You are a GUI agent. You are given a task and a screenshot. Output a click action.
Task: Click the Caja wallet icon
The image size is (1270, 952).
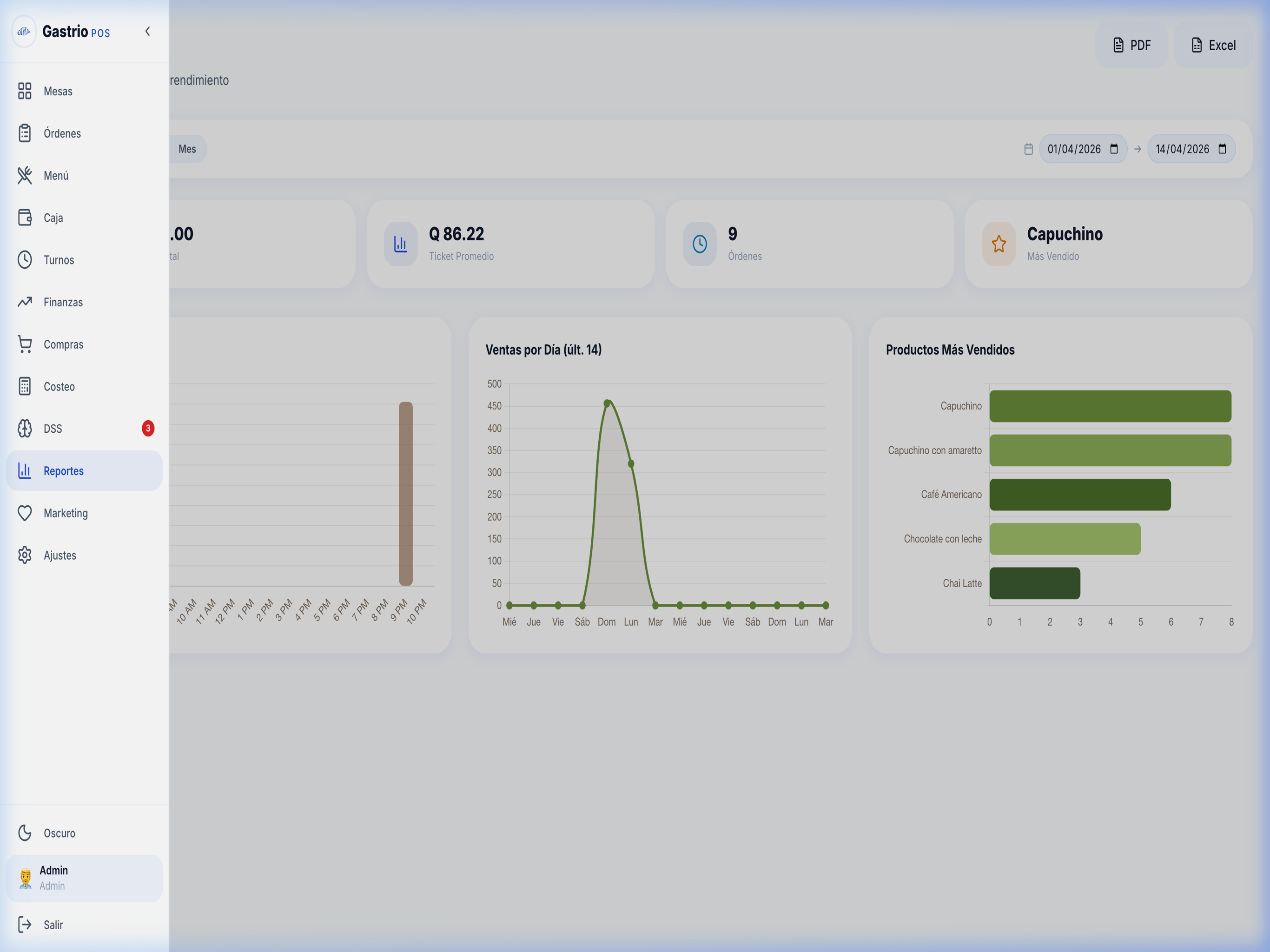(25, 218)
